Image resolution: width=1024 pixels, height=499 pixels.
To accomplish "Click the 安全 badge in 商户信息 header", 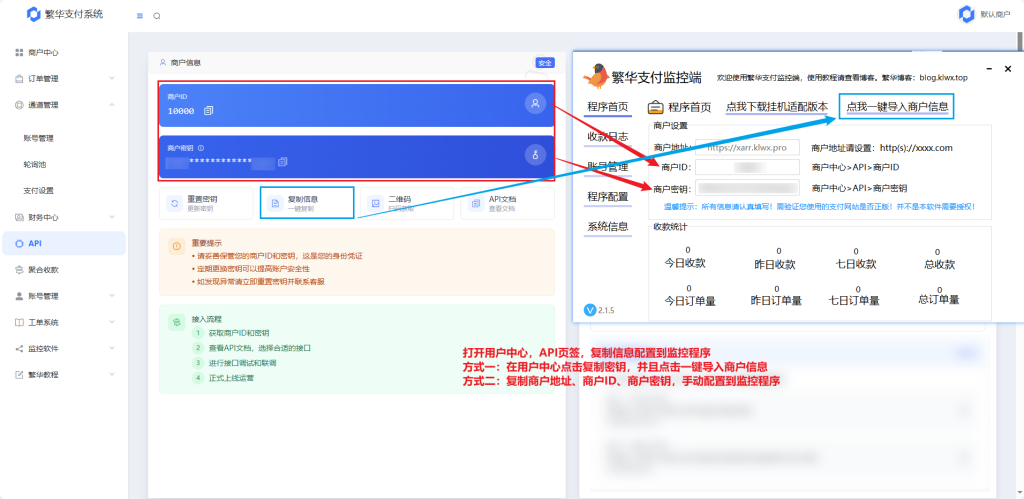I will click(x=545, y=63).
